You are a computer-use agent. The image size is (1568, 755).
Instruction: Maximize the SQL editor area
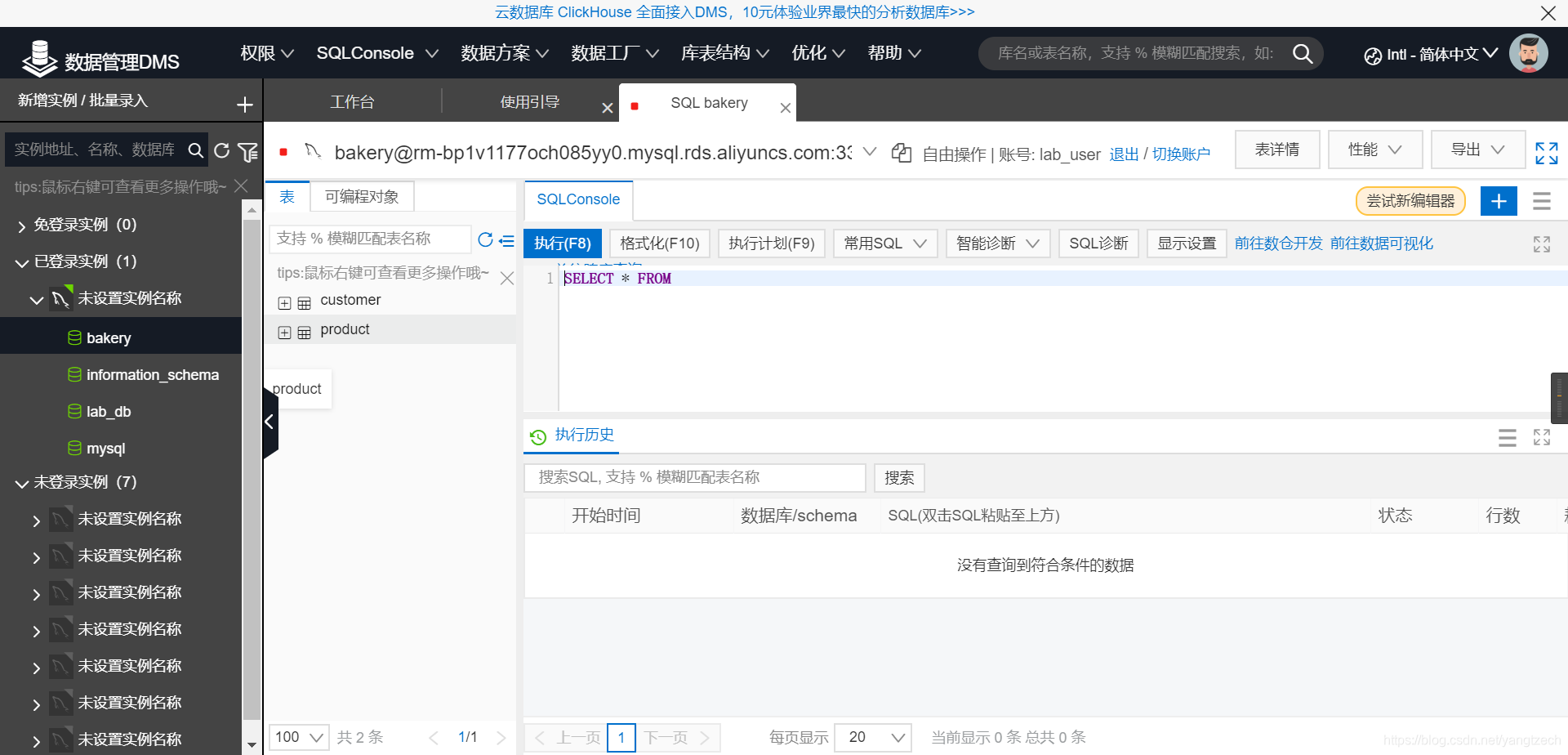point(1541,244)
